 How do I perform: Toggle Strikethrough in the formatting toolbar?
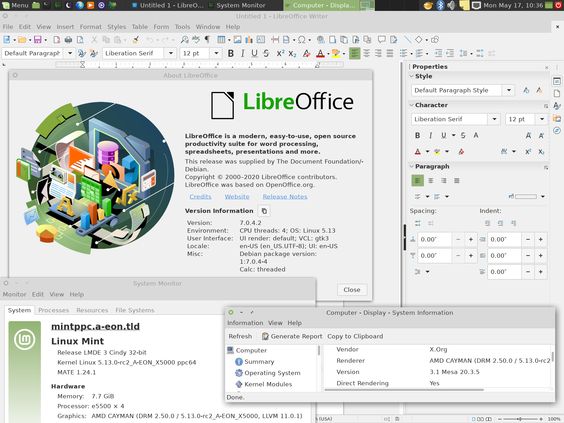click(266, 53)
